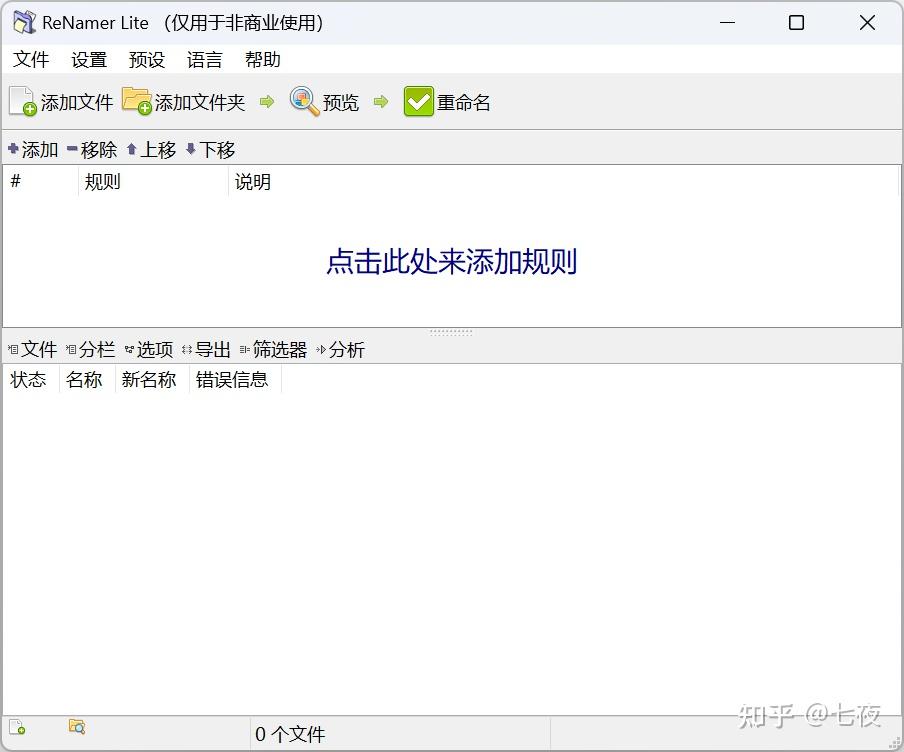
Task: Click the add file icon in status bar
Action: (x=17, y=727)
